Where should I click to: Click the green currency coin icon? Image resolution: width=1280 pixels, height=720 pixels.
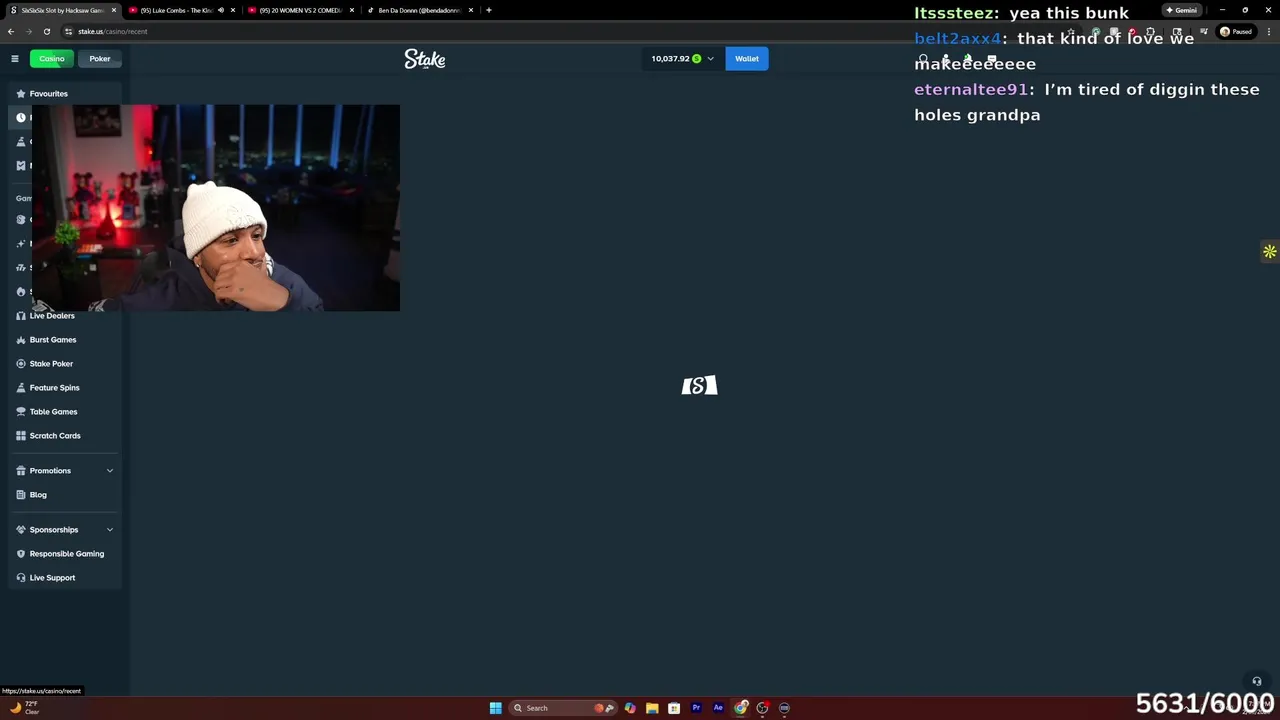[697, 59]
